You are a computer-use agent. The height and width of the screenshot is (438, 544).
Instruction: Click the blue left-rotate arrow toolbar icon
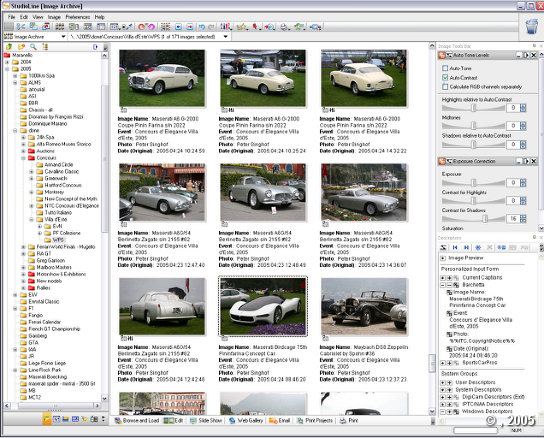(x=202, y=26)
